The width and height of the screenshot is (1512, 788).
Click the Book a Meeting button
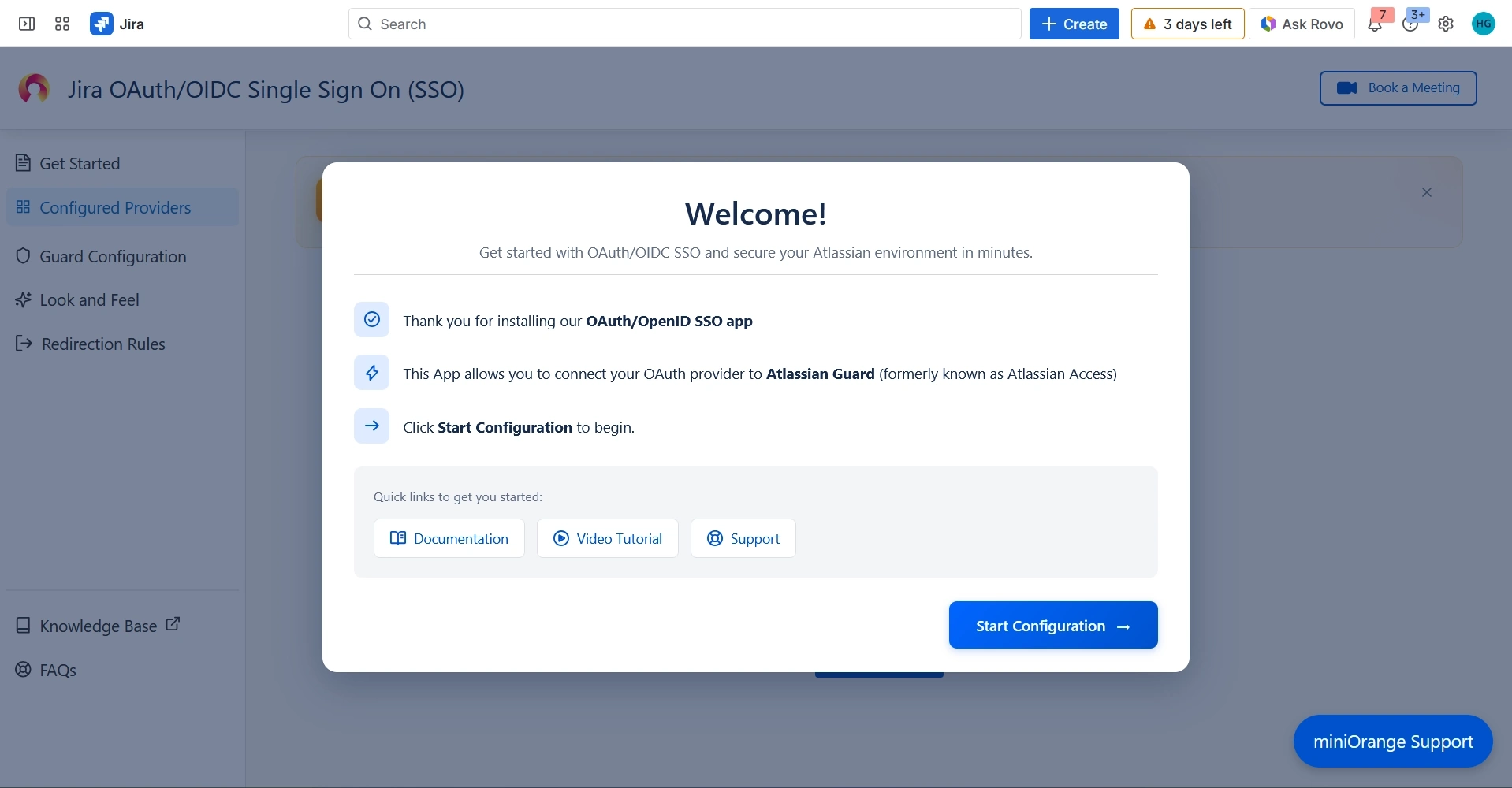click(1398, 88)
